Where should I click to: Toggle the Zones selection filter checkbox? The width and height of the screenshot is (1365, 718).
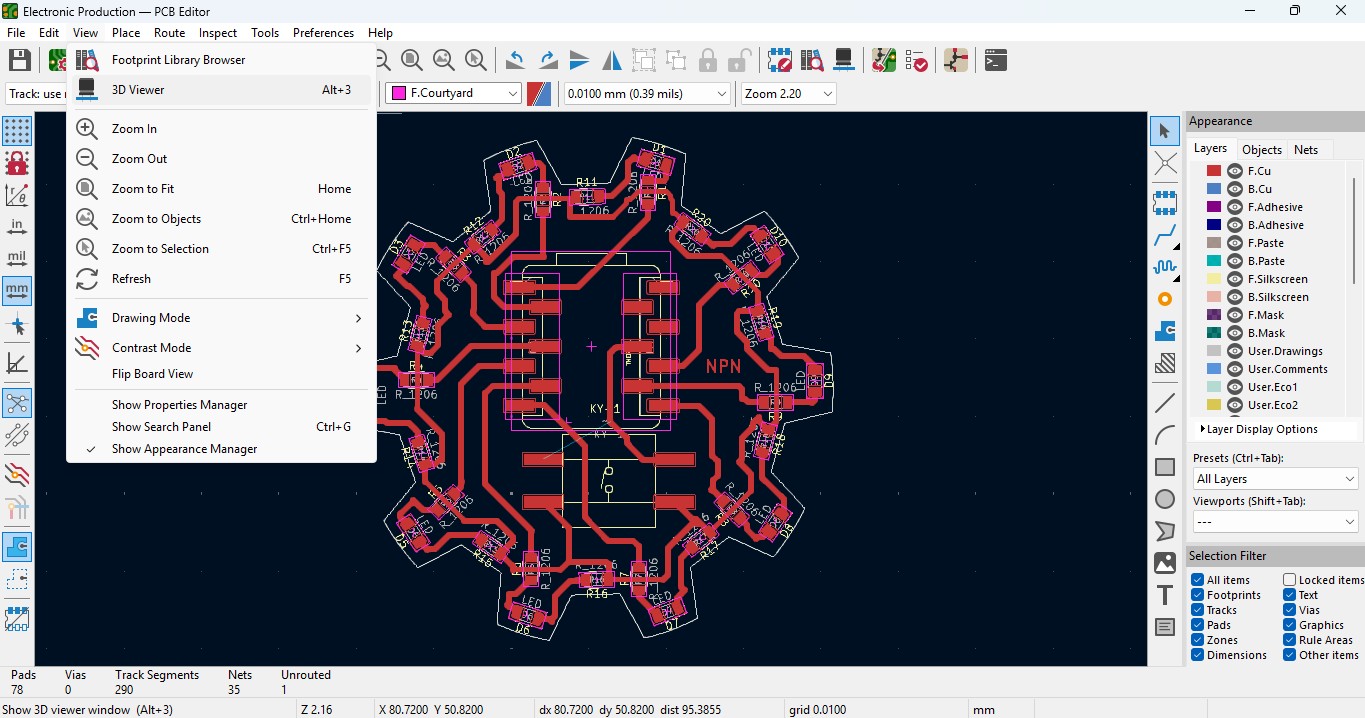coord(1197,640)
